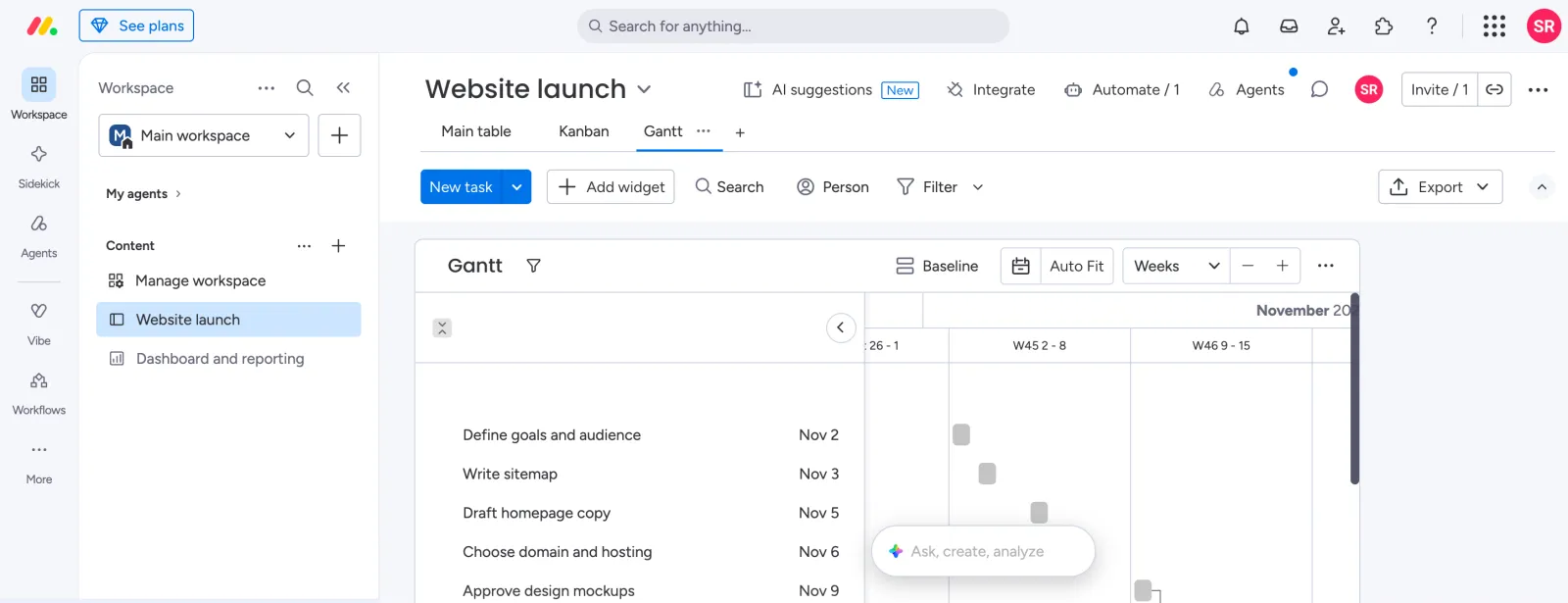The height and width of the screenshot is (603, 1568).
Task: Click the Gantt vertical scrollbar
Action: [1354, 388]
